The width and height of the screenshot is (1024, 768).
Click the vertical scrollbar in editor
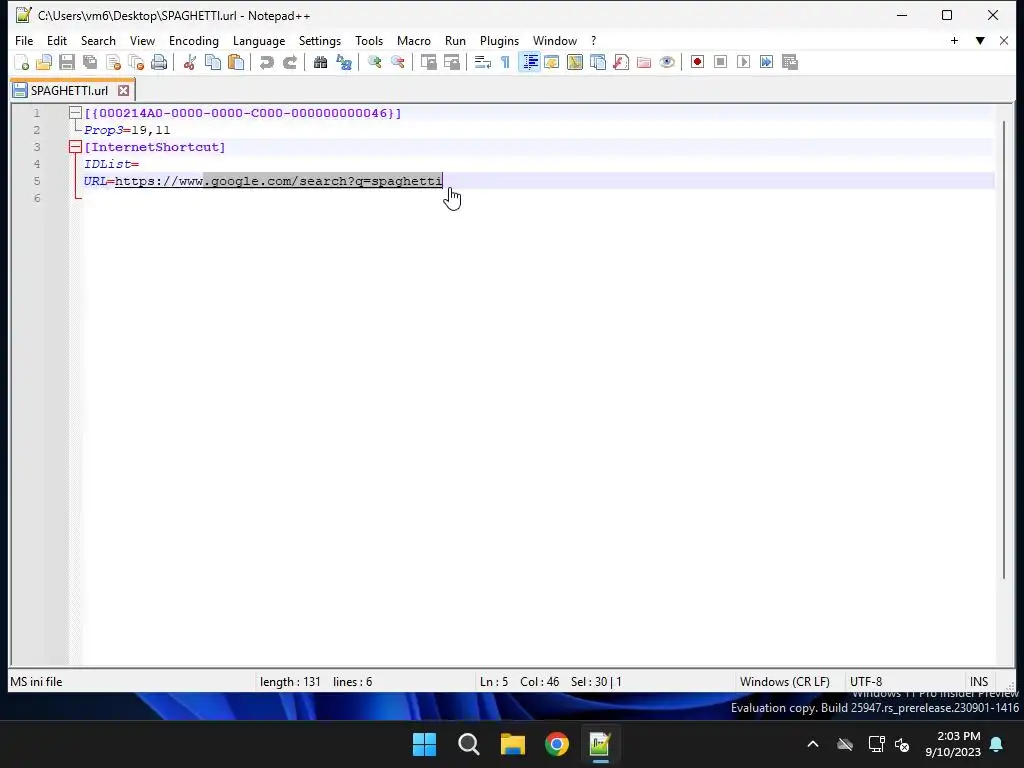pos(1004,349)
